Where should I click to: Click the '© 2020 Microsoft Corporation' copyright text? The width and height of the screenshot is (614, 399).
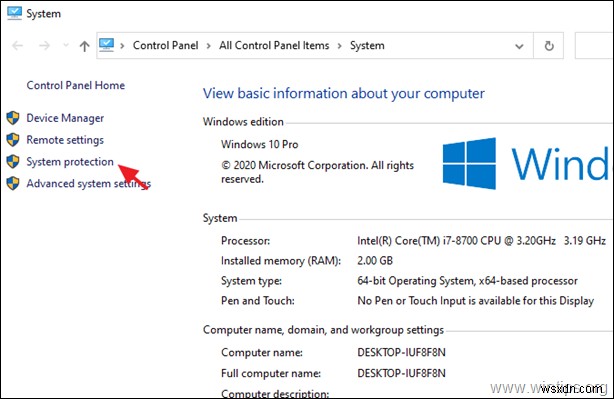point(317,172)
